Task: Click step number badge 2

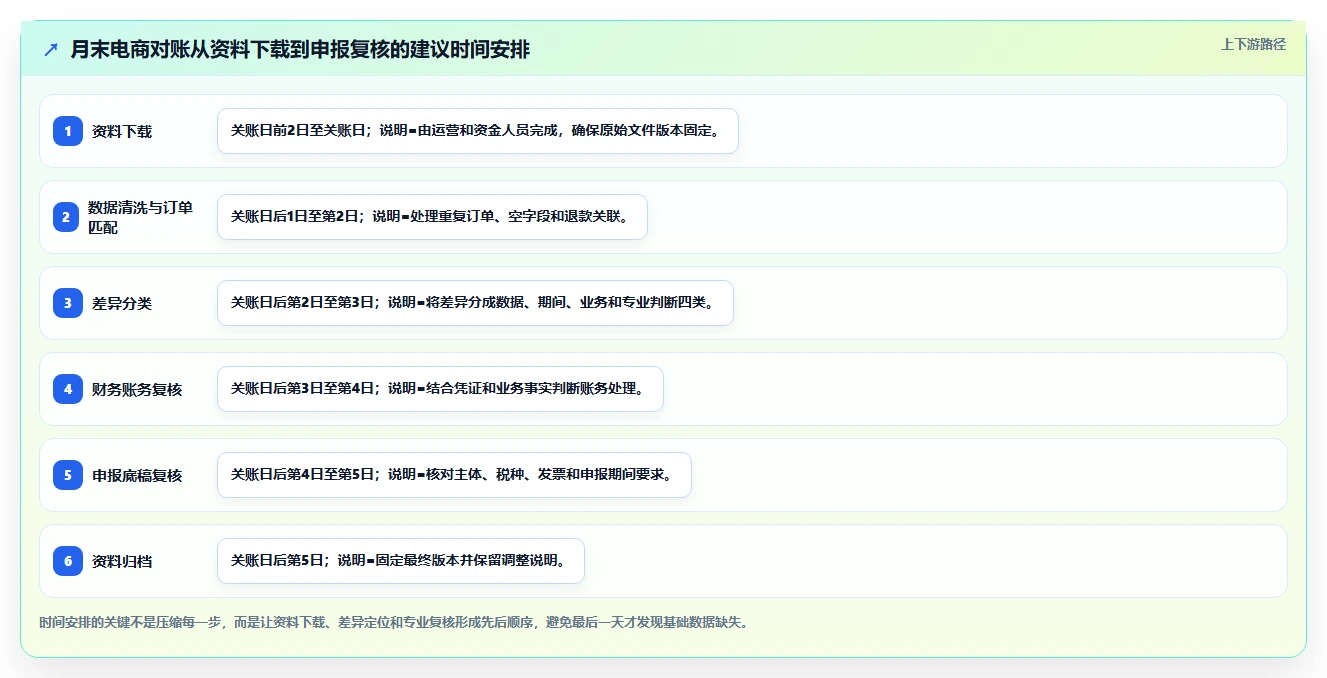Action: pos(66,217)
